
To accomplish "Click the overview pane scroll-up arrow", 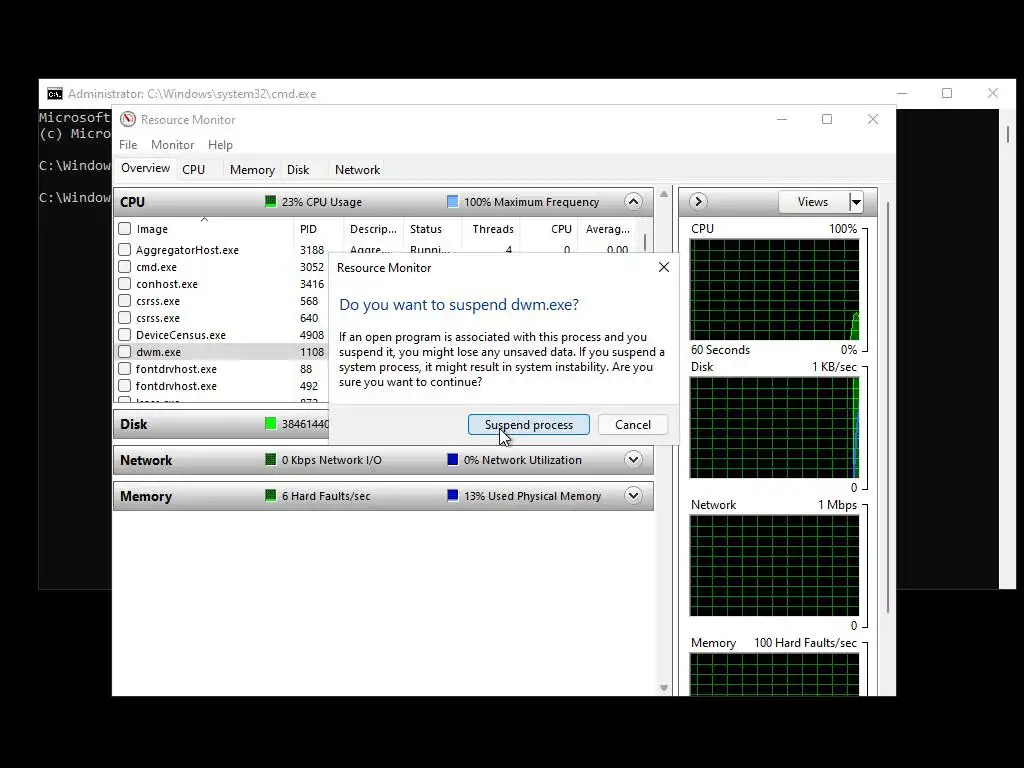I will click(x=664, y=194).
